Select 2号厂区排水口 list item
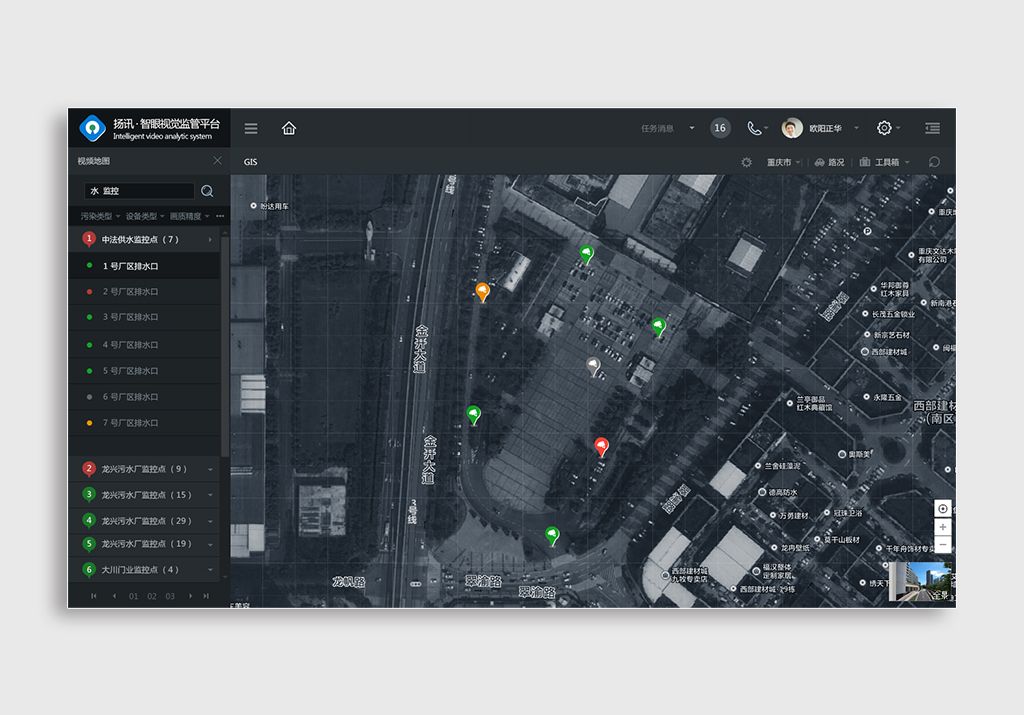 coord(144,292)
